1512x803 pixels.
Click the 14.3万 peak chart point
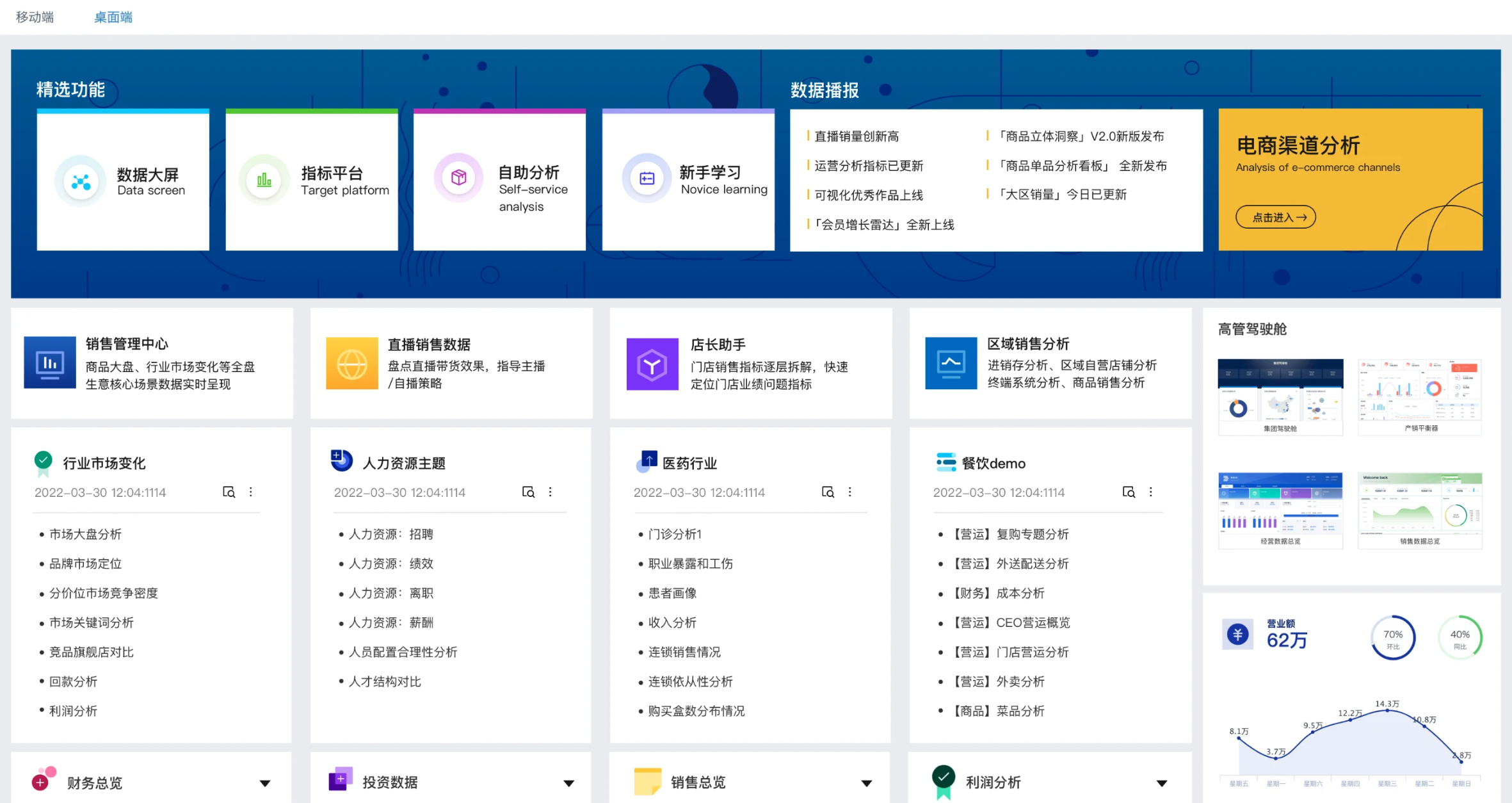point(1387,711)
